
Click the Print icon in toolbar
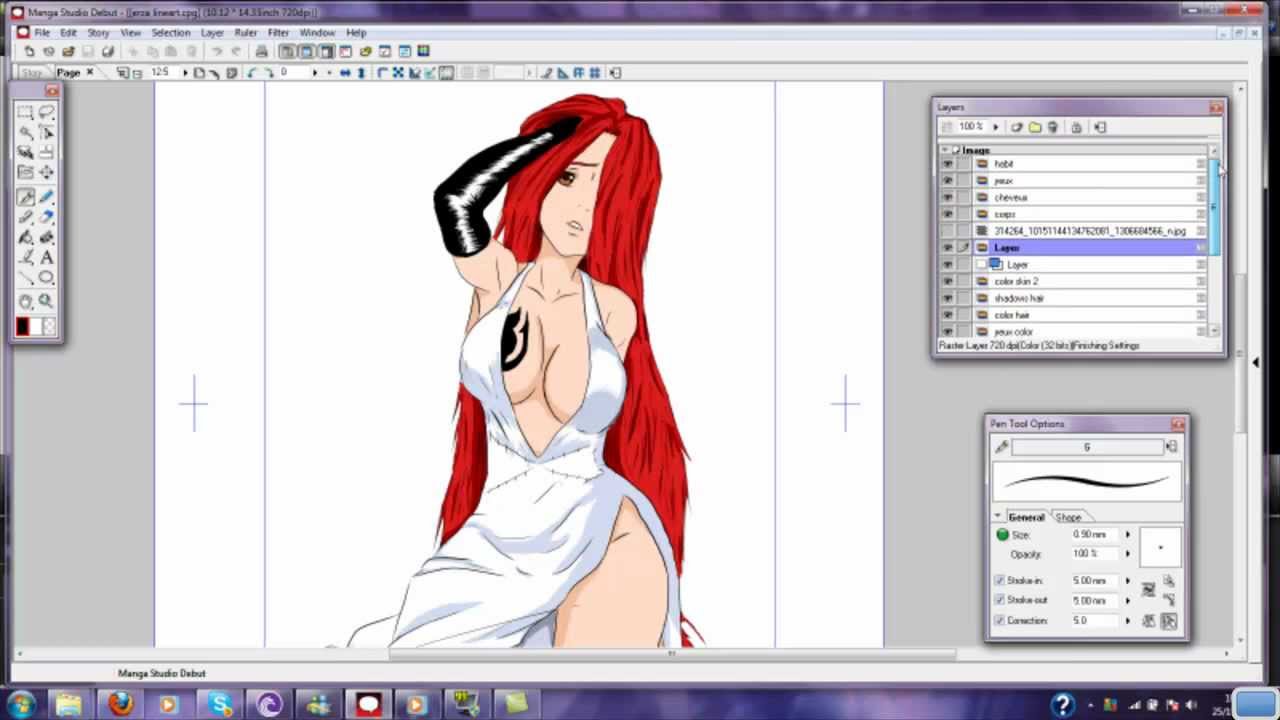(x=261, y=51)
